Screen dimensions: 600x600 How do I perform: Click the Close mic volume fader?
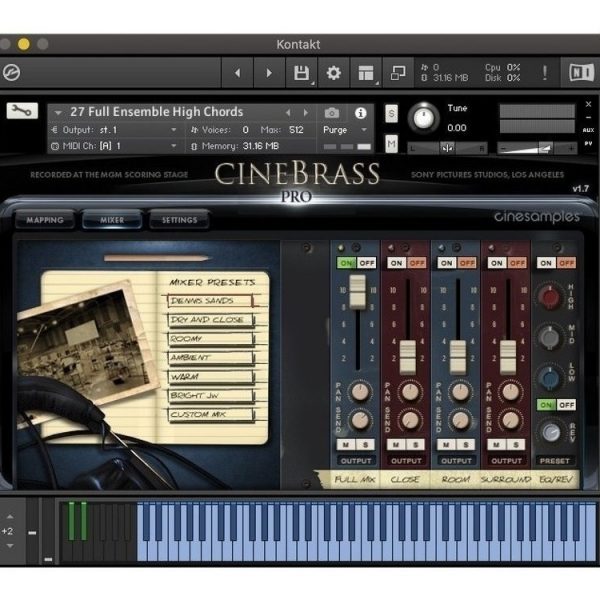pyautogui.click(x=408, y=357)
